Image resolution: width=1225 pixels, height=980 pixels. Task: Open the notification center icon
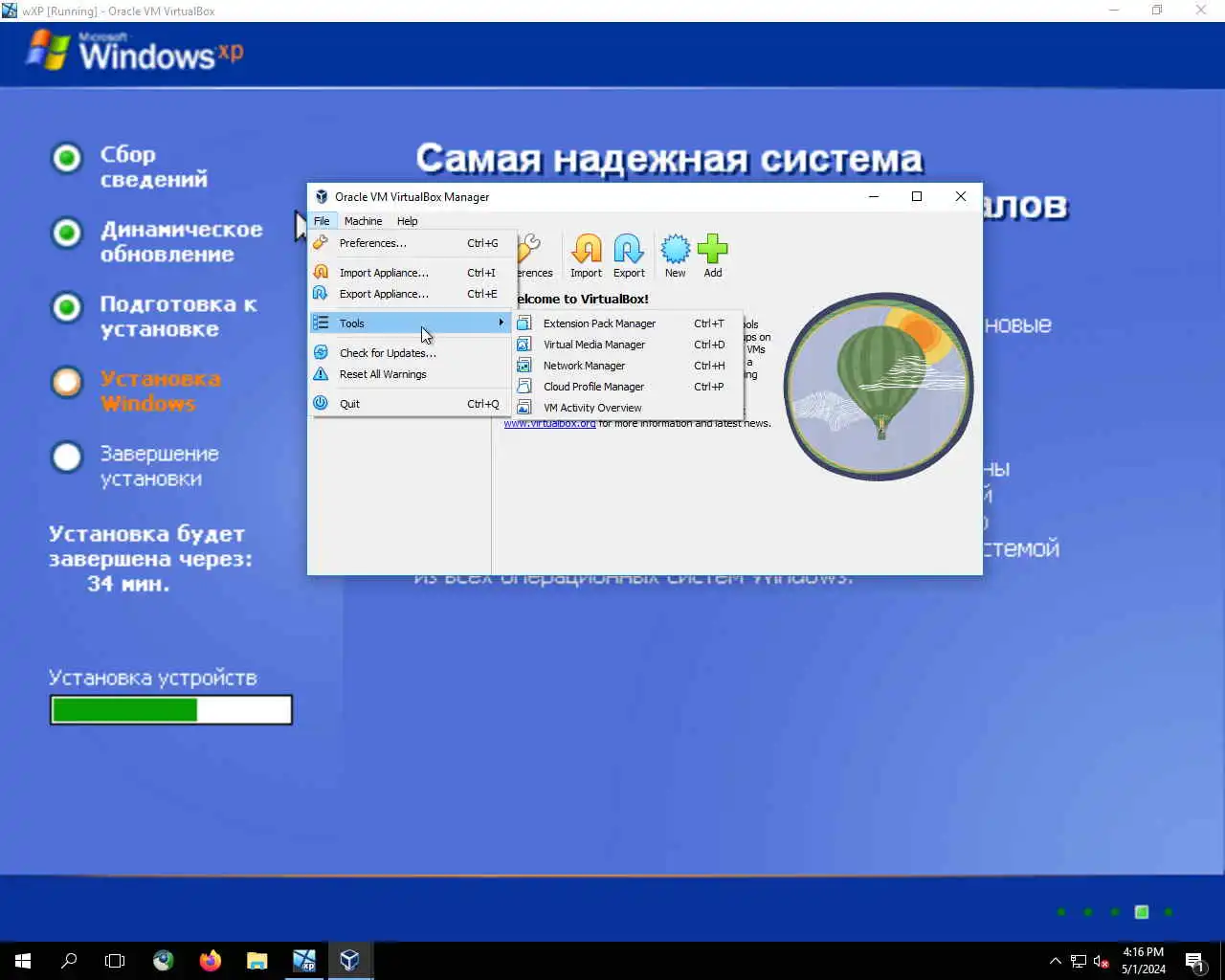pyautogui.click(x=1194, y=961)
